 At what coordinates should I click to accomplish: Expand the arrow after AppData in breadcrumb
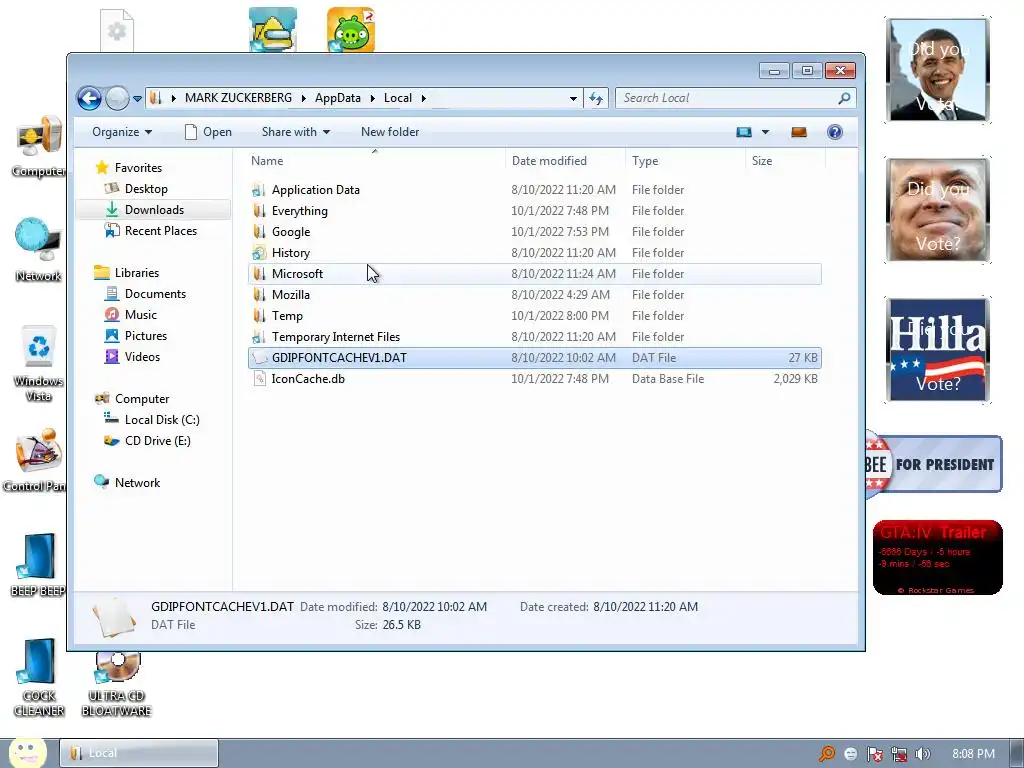372,98
